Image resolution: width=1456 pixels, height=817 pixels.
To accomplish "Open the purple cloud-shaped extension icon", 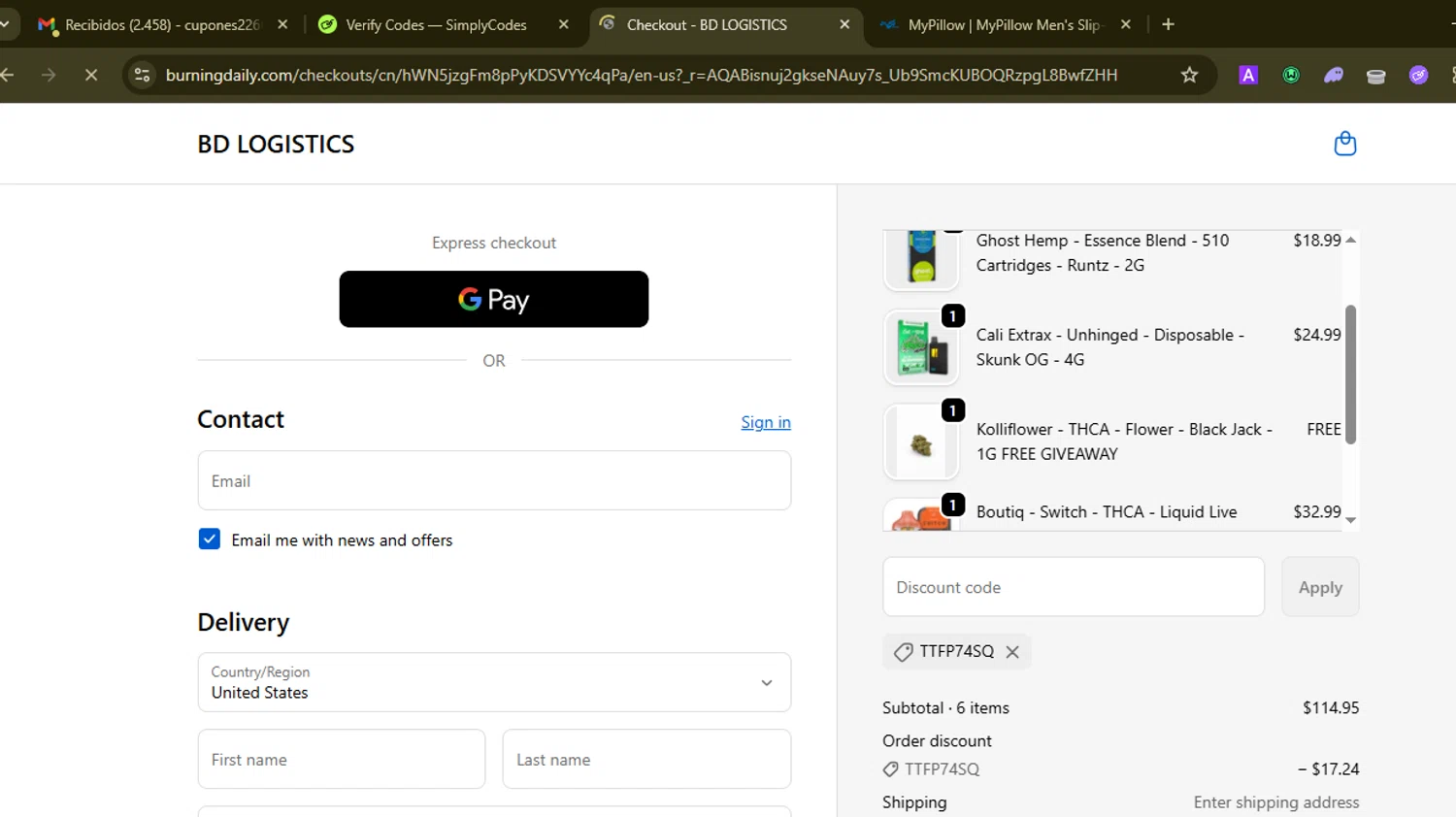I will [1334, 75].
